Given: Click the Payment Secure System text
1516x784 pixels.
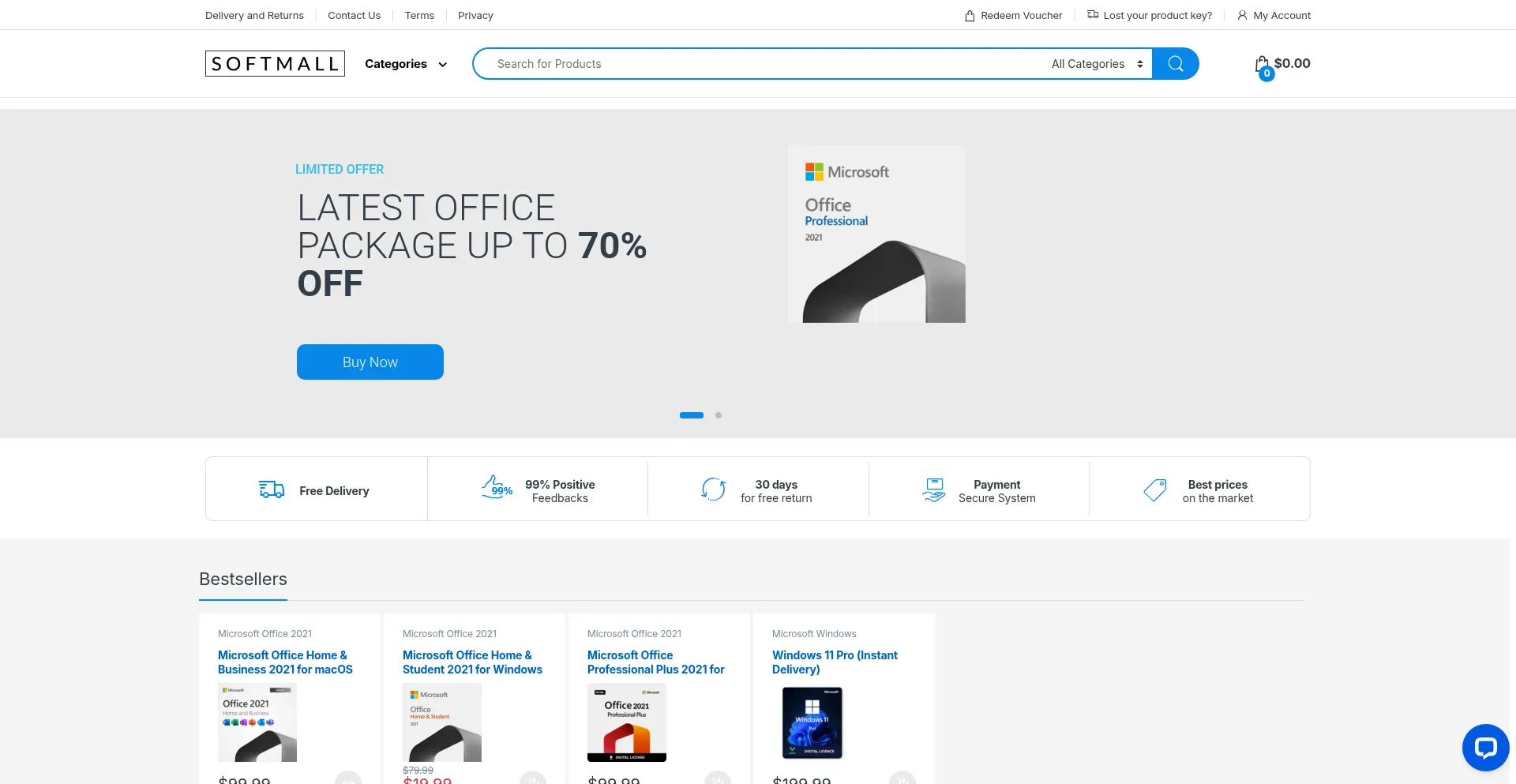Looking at the screenshot, I should click(997, 491).
